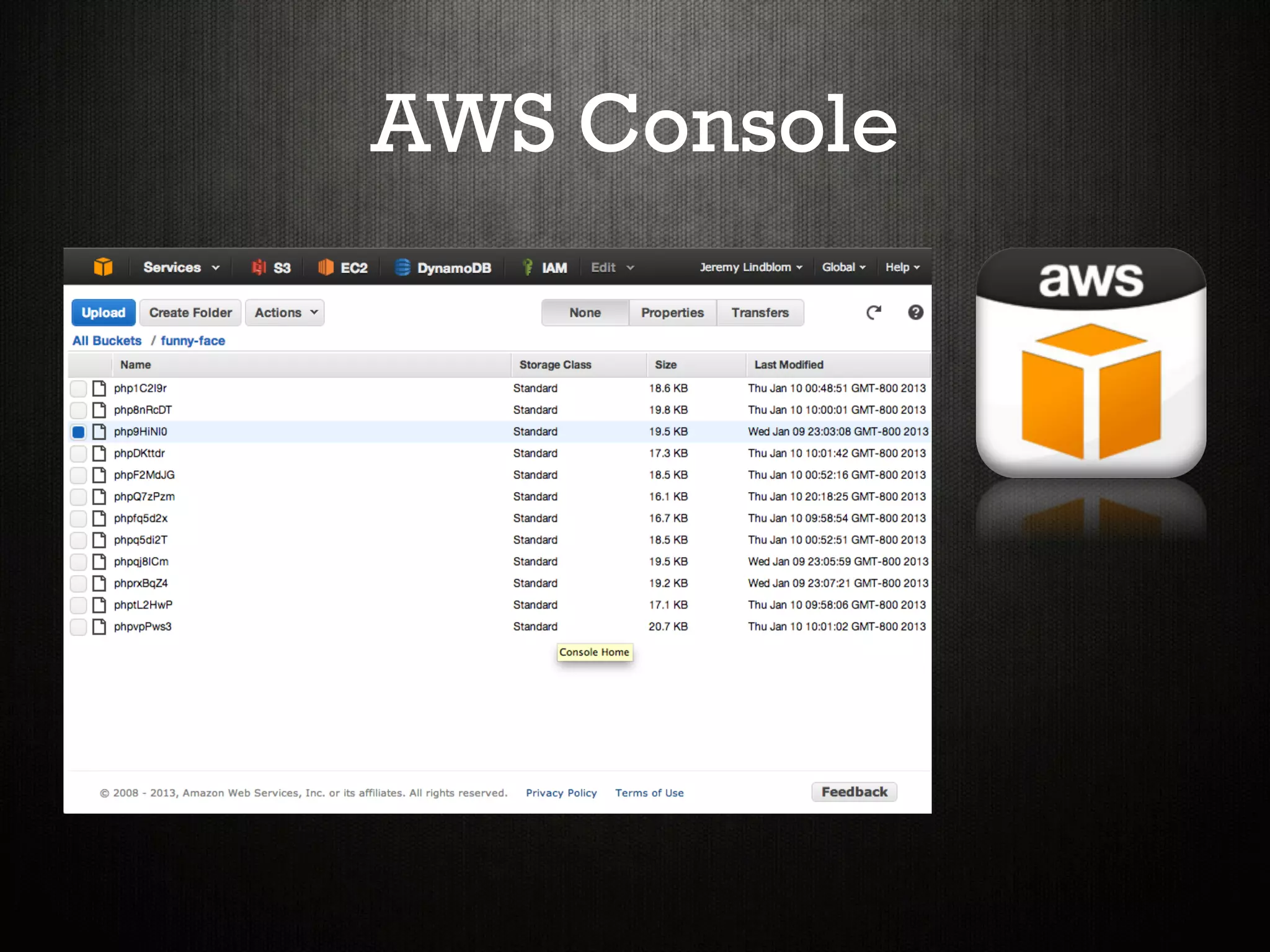1270x952 pixels.
Task: Open the funny-face bucket breadcrumb link
Action: pos(193,341)
